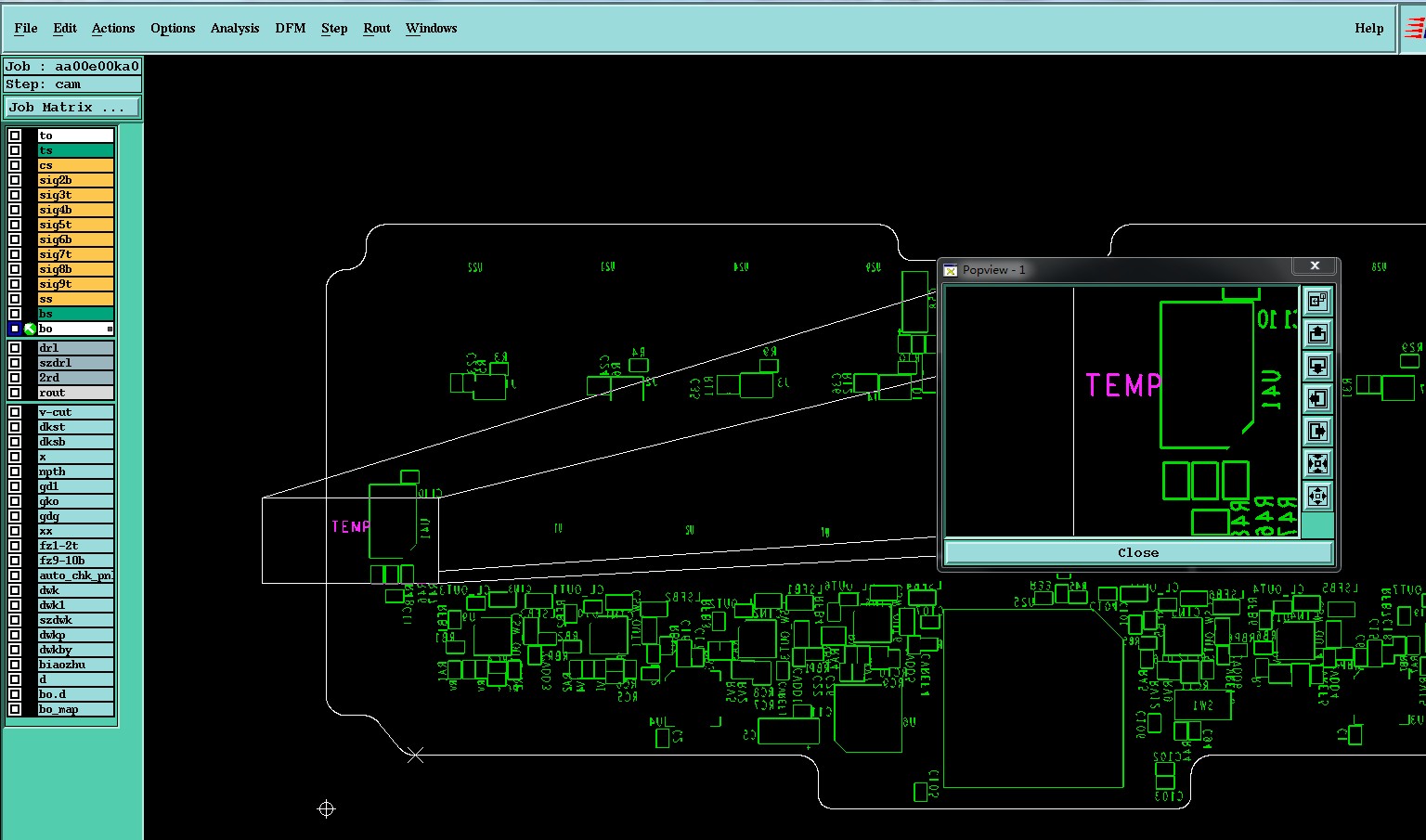This screenshot has height=840, width=1426.
Task: Click magenta TEMP text in Popview
Action: [x=1123, y=385]
